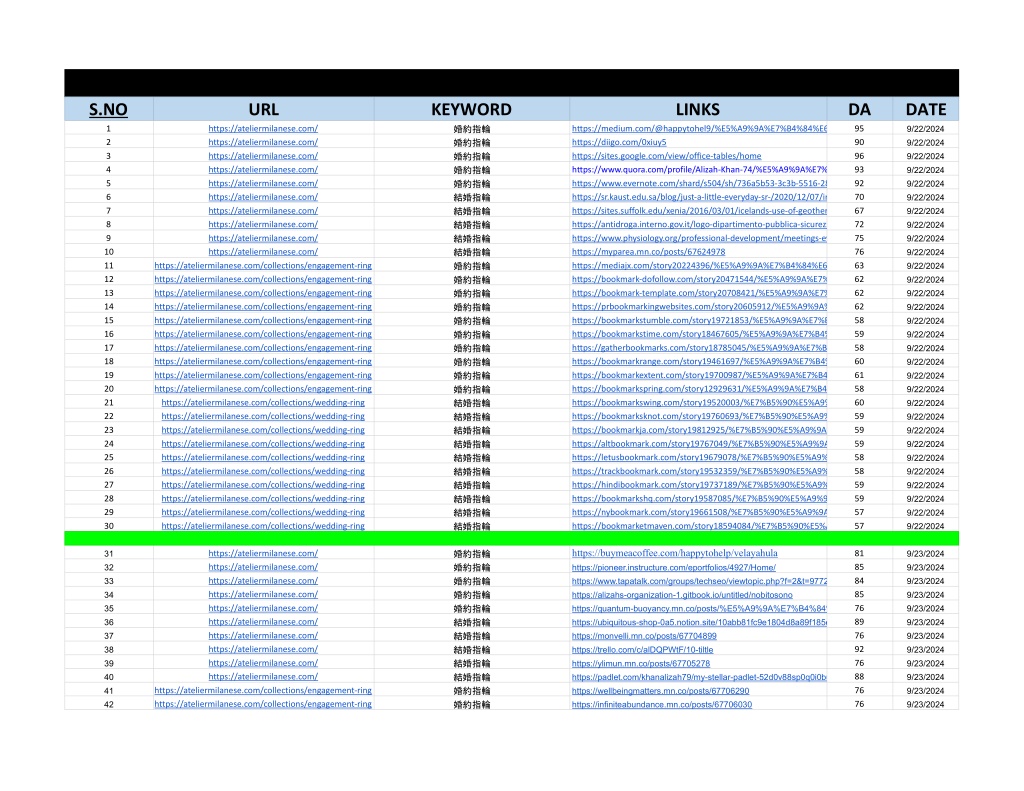Follow the buymeacoffee.com happytohelp link
The image size is (1024, 791).
pyautogui.click(x=675, y=553)
